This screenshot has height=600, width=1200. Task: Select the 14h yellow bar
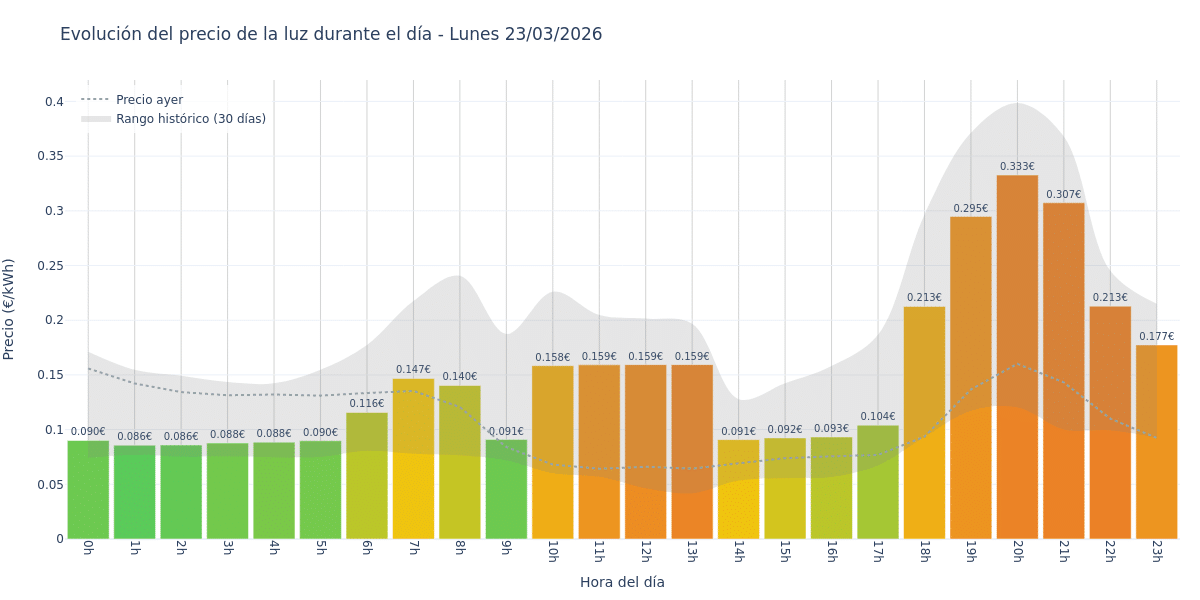click(x=738, y=490)
